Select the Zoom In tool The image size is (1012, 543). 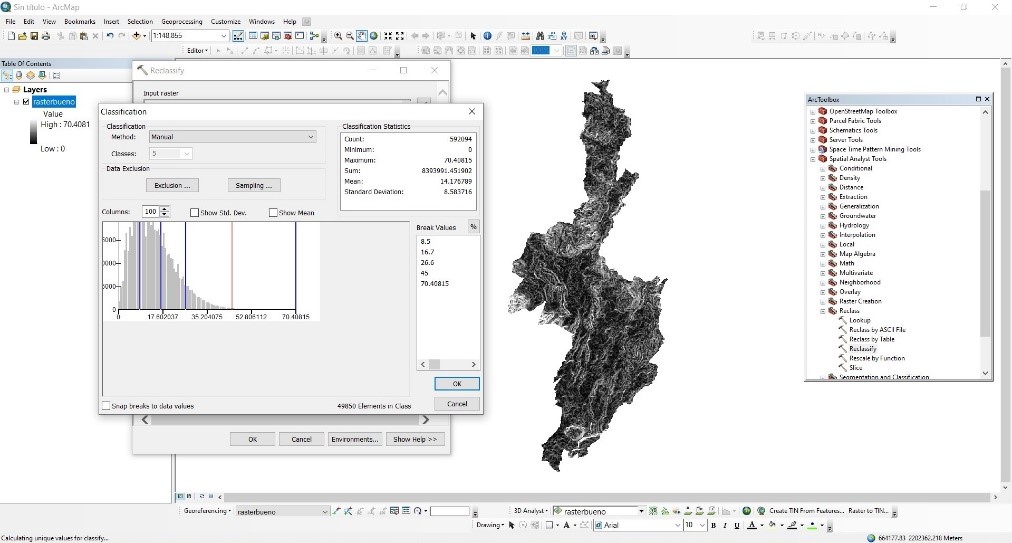(x=338, y=36)
